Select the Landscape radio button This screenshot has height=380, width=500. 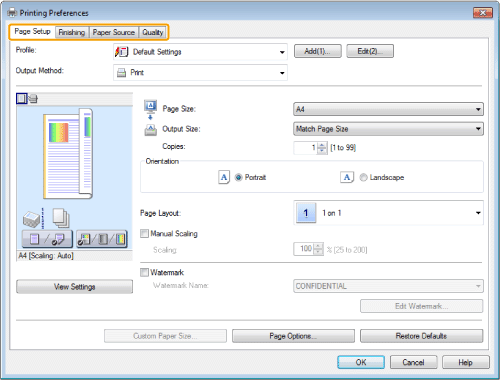tap(363, 177)
